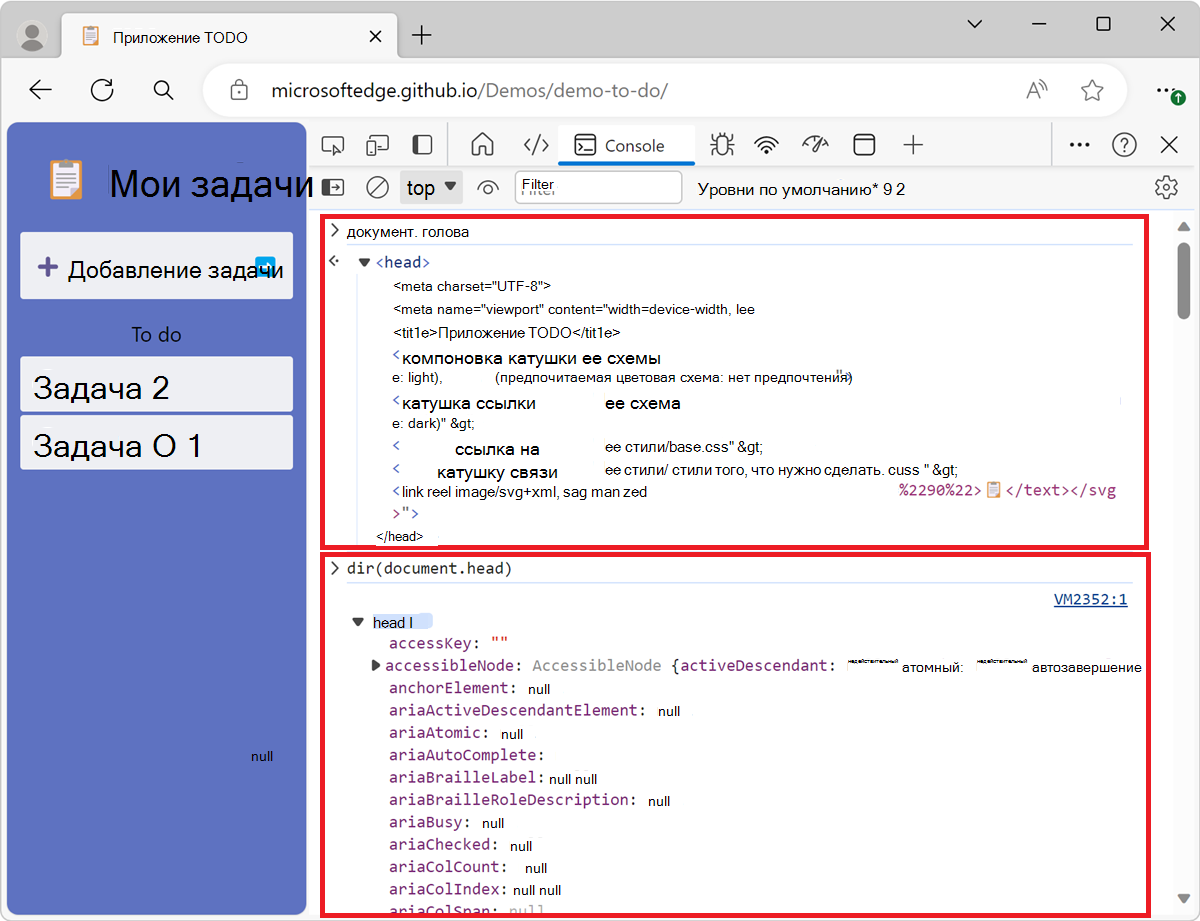This screenshot has width=1200, height=921.
Task: Open the performance throttling gauge icon
Action: click(815, 145)
